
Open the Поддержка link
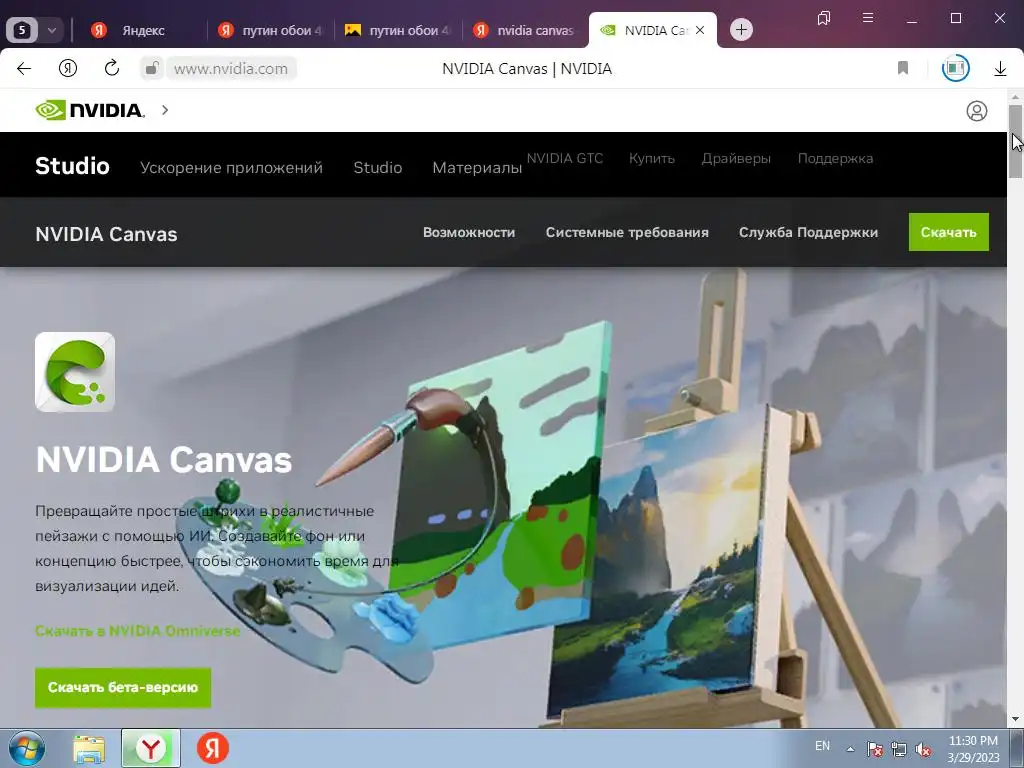pos(835,159)
